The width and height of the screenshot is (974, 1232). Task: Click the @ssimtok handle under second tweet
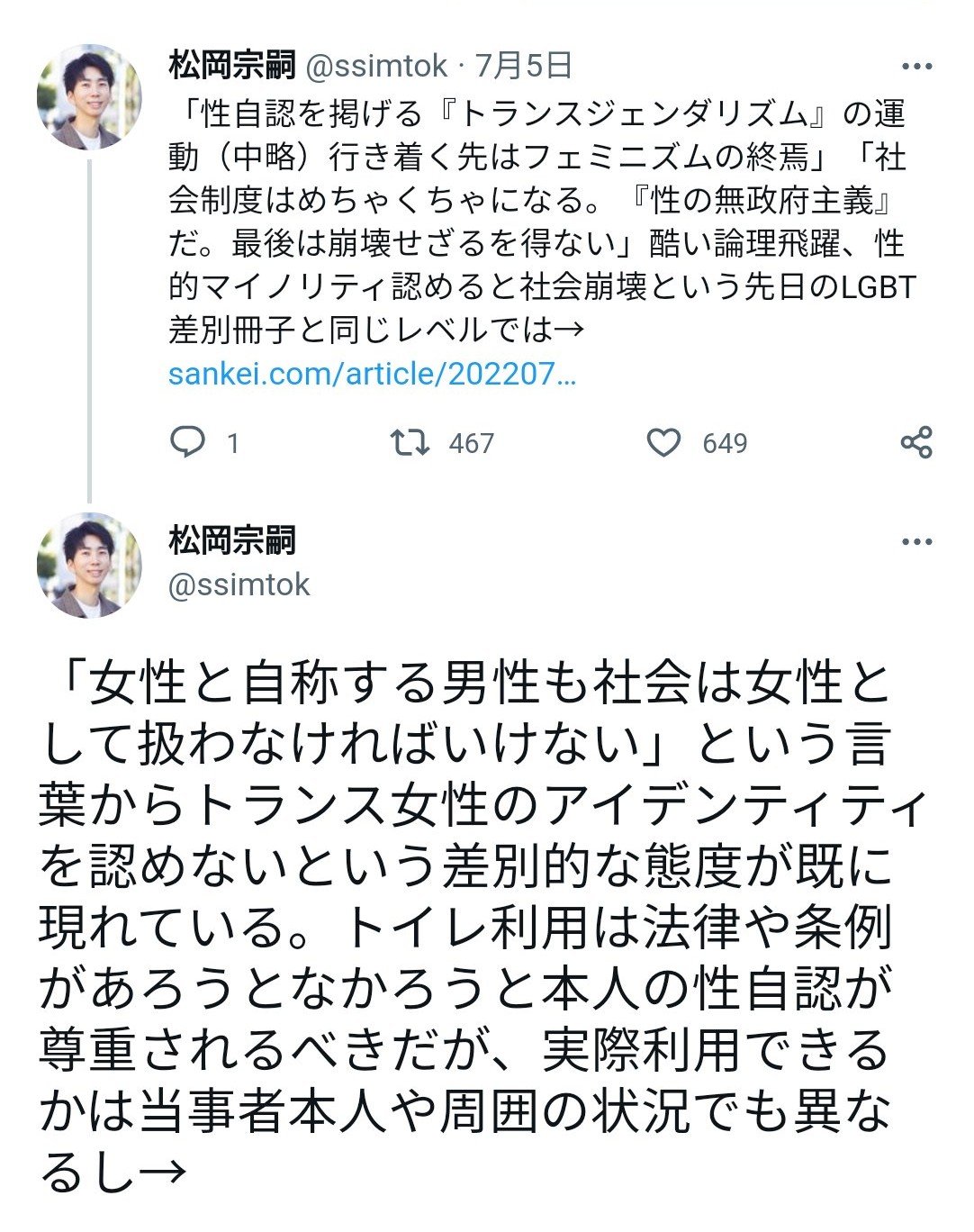coord(239,584)
